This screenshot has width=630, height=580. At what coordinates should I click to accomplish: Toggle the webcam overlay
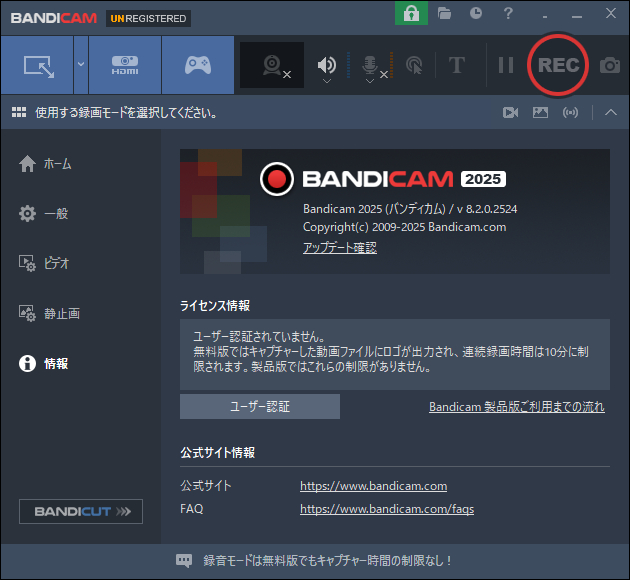(x=272, y=65)
